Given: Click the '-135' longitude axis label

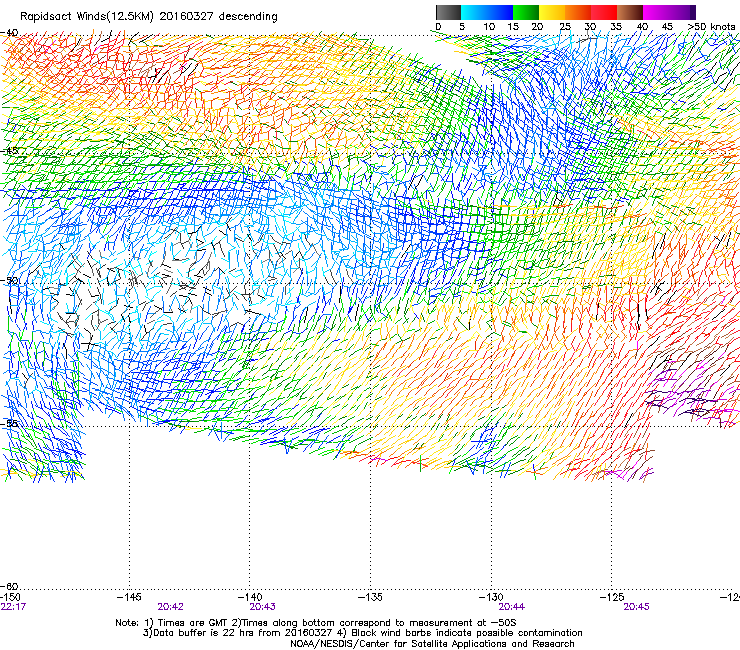Looking at the screenshot, I should pyautogui.click(x=370, y=598).
